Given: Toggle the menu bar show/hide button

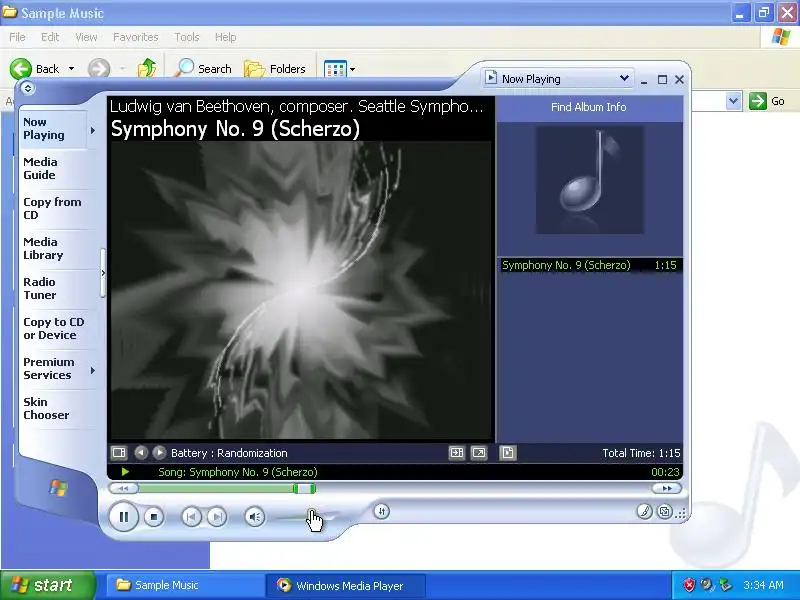Looking at the screenshot, I should coord(28,88).
